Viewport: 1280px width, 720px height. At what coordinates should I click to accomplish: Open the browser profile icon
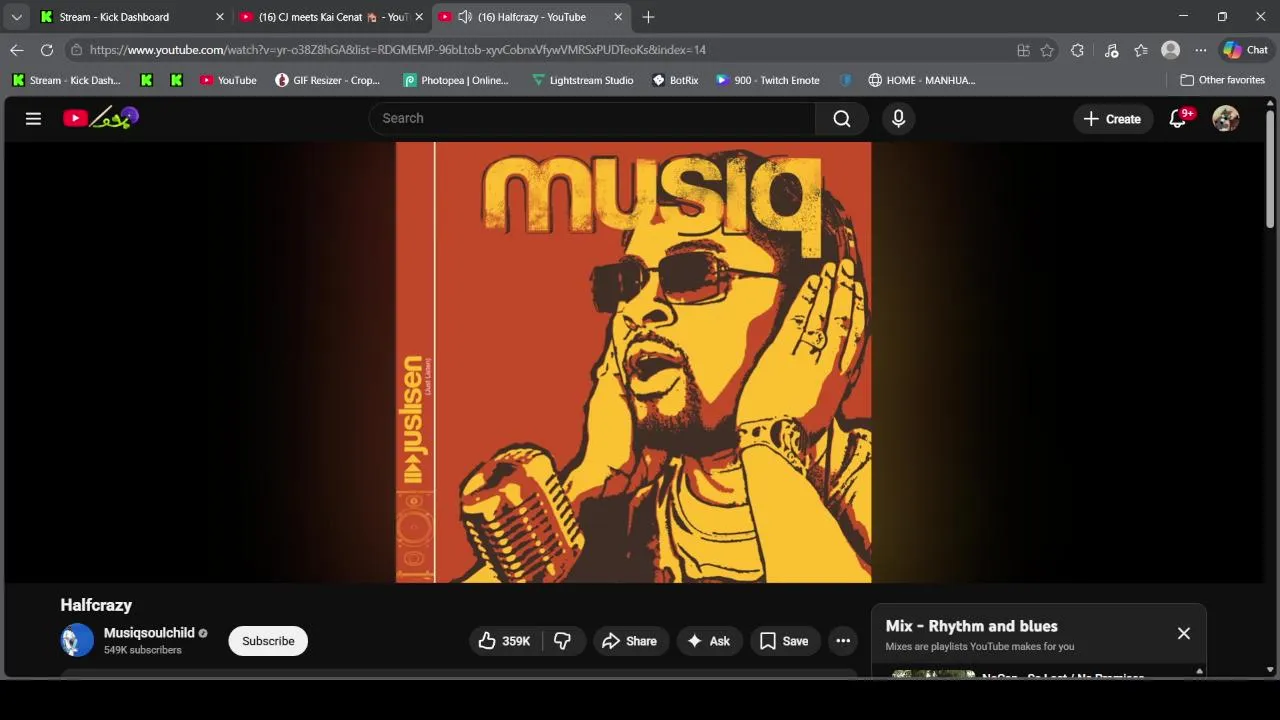click(1171, 50)
